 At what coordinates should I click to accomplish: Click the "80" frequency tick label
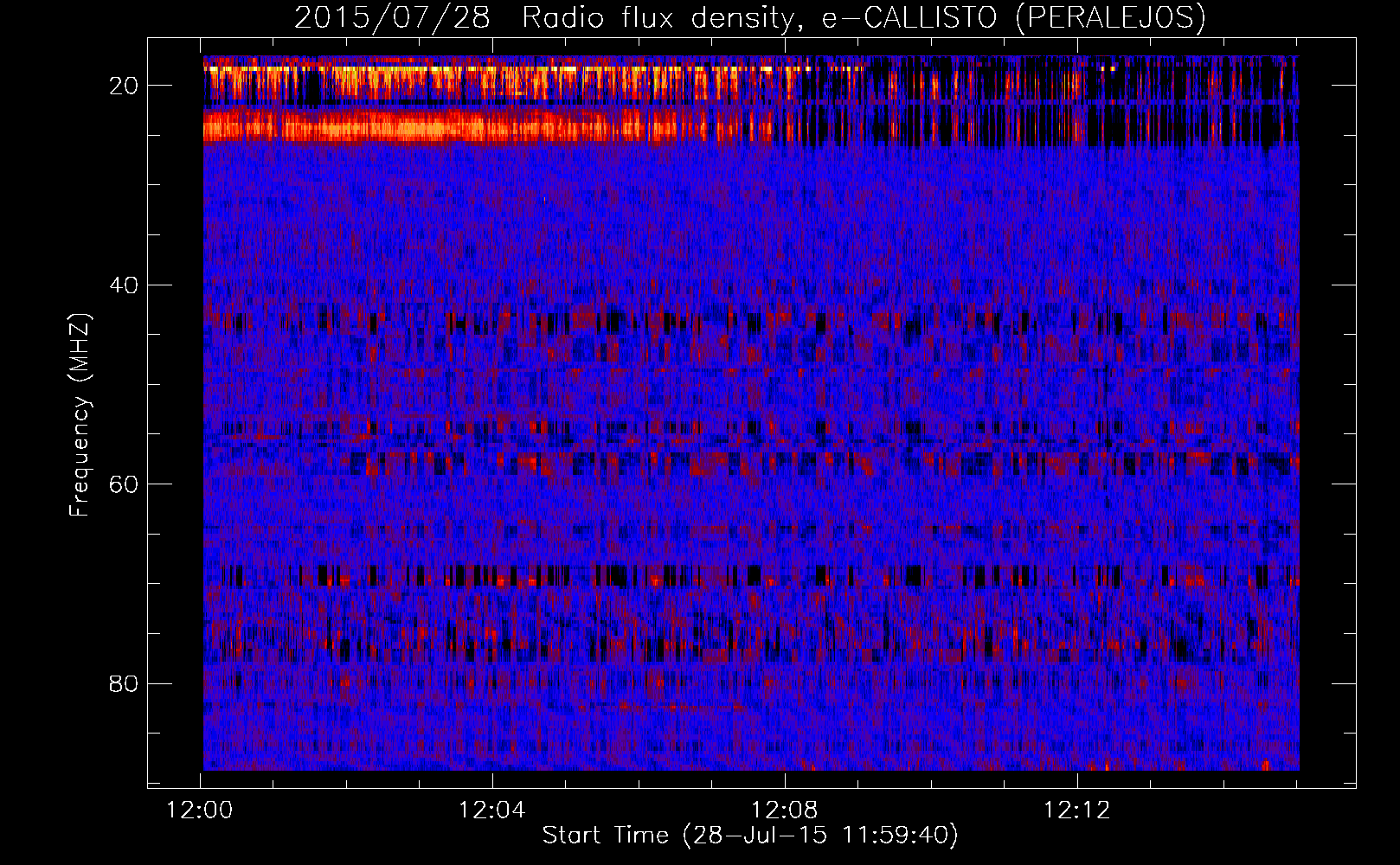coord(124,683)
